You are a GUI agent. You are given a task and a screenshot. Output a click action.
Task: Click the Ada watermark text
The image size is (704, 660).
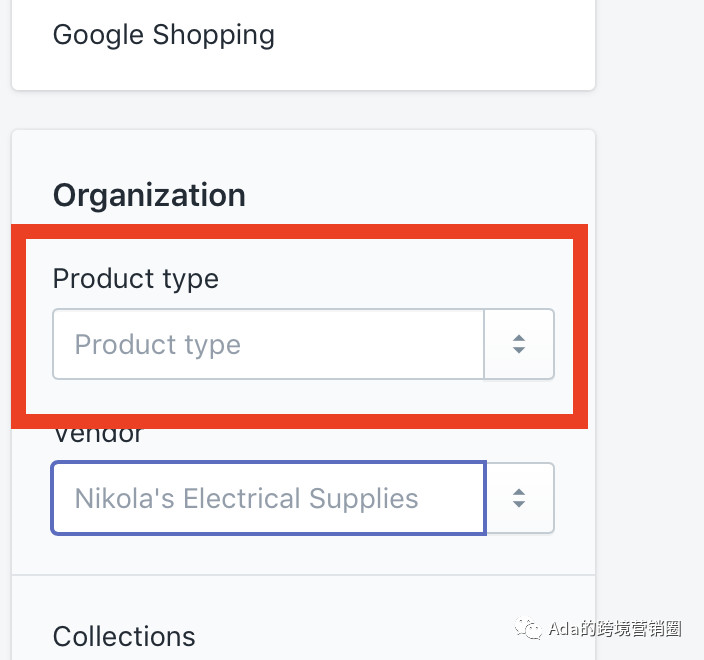pyautogui.click(x=615, y=629)
